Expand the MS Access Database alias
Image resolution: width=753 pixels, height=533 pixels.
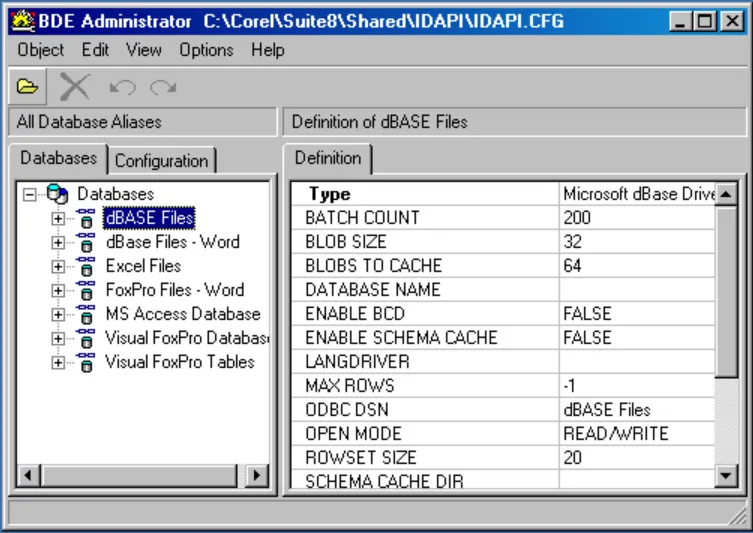pos(58,315)
